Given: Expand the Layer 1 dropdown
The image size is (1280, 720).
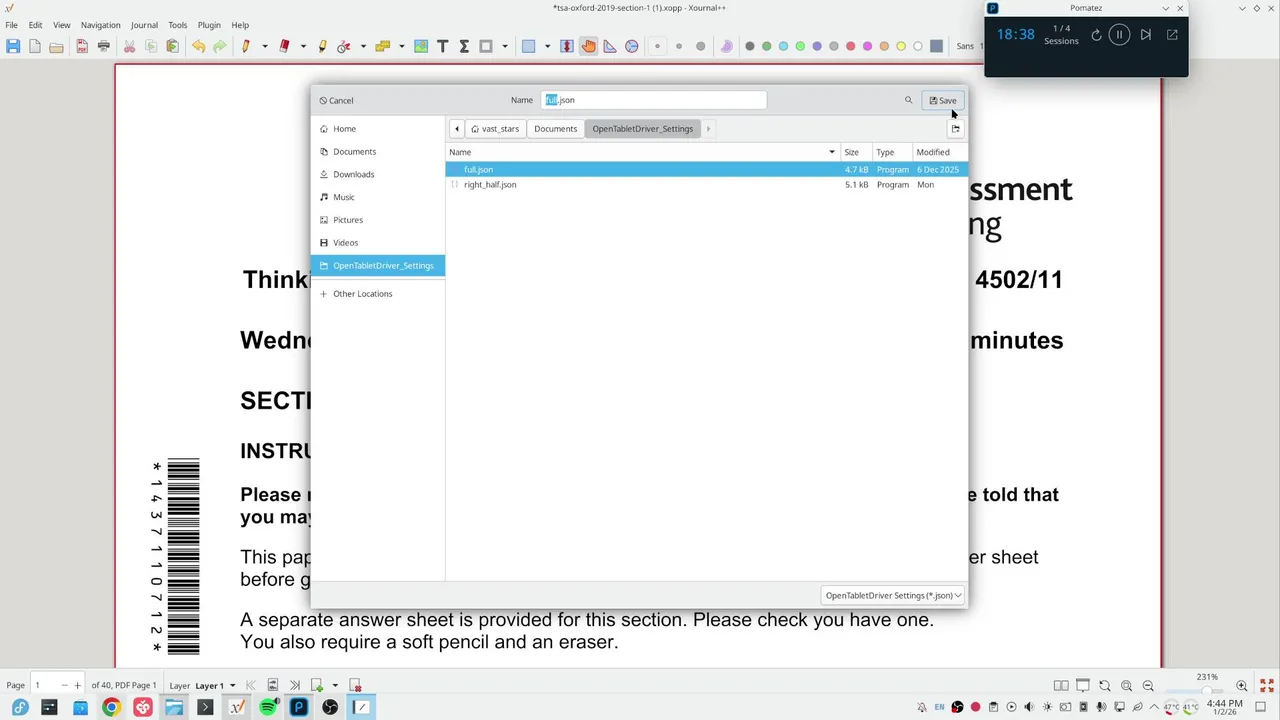Looking at the screenshot, I should point(232,686).
